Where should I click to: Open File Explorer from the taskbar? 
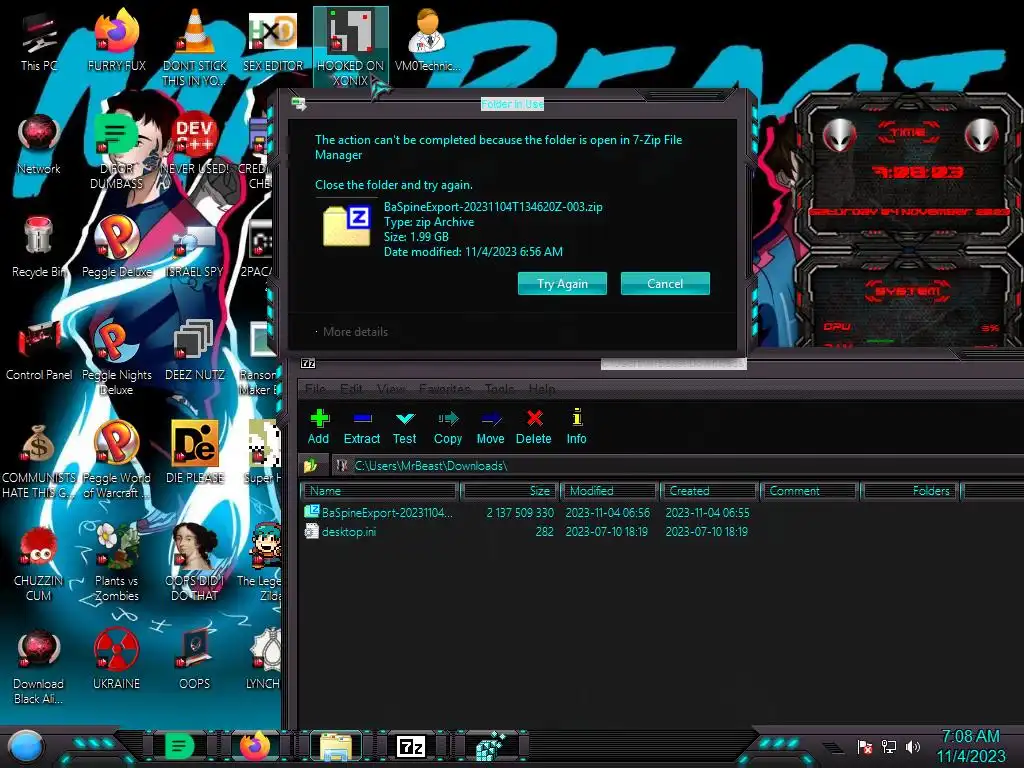point(336,746)
